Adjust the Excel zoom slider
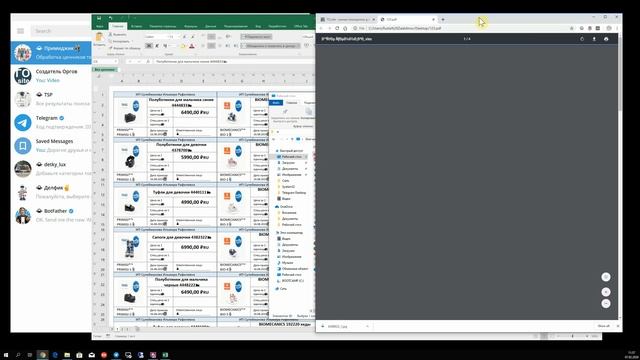The height and width of the screenshot is (360, 640). coord(572,336)
